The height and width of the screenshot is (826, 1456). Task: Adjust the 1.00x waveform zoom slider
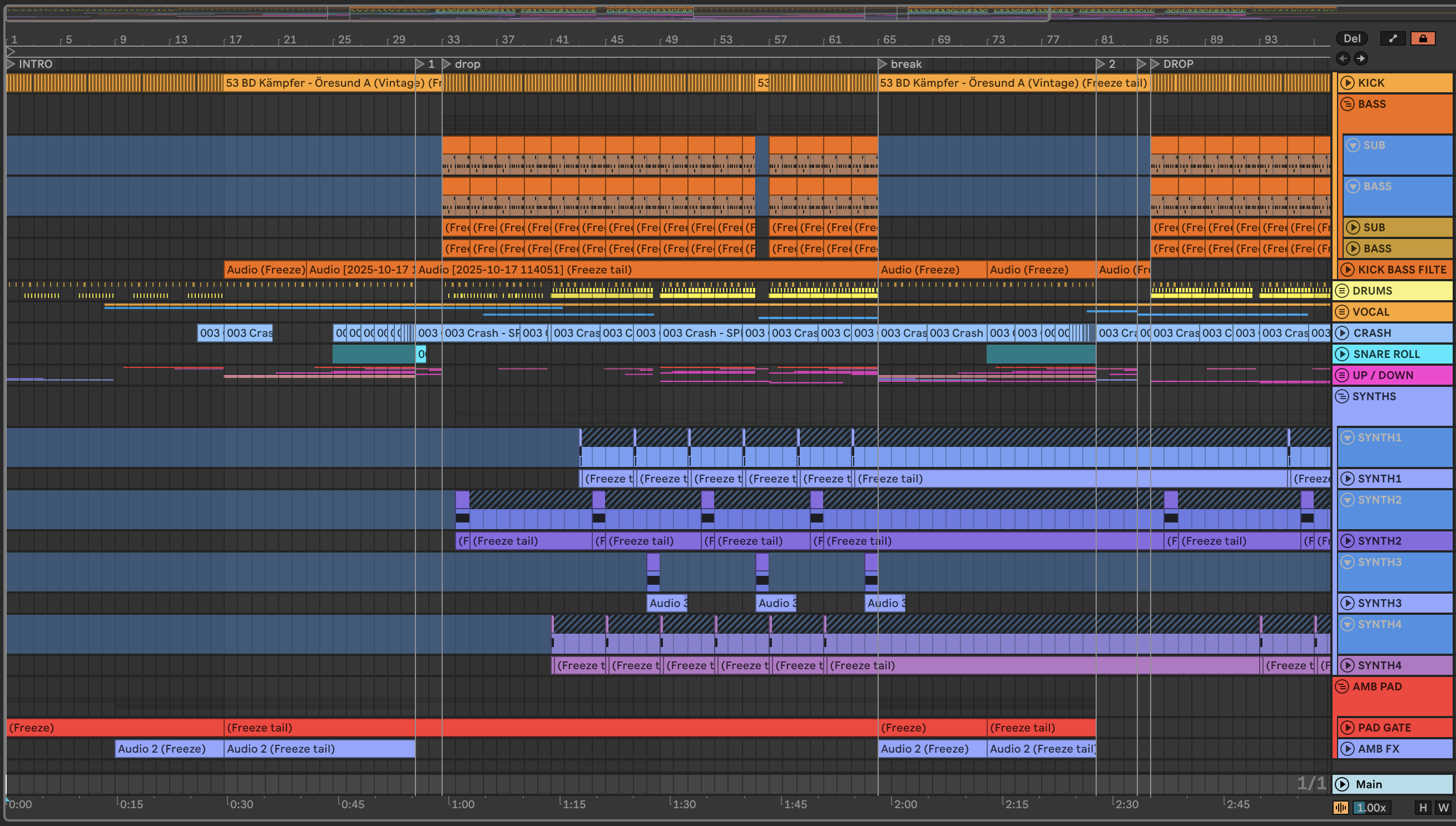click(x=1371, y=807)
